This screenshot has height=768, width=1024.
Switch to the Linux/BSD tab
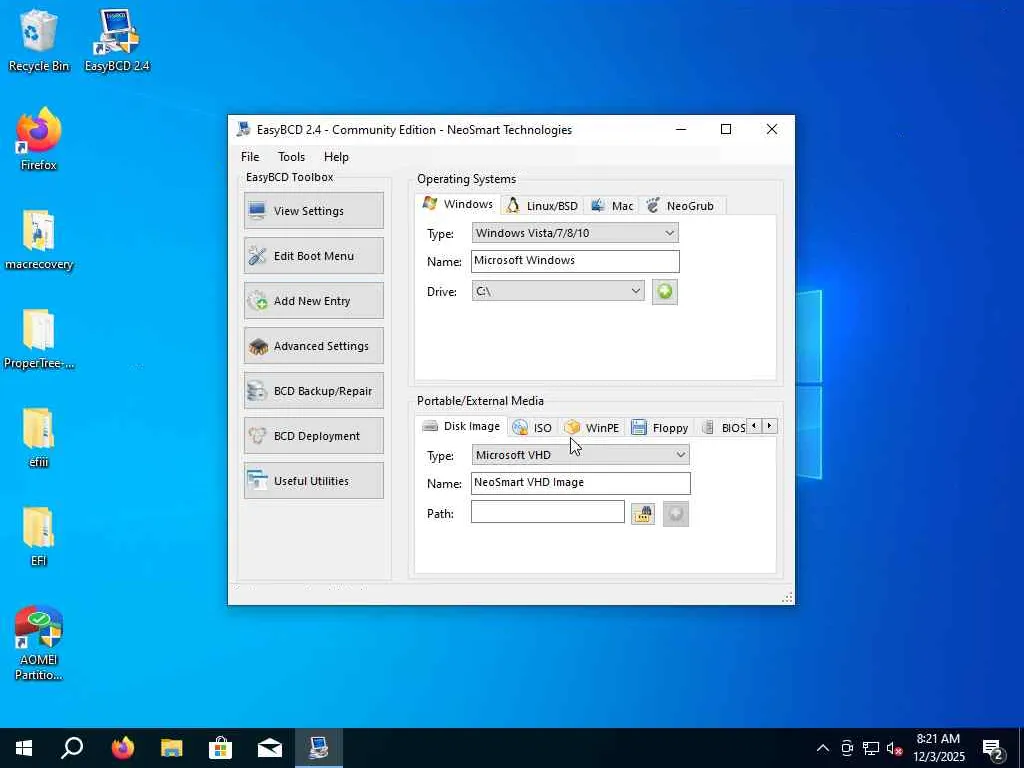542,206
